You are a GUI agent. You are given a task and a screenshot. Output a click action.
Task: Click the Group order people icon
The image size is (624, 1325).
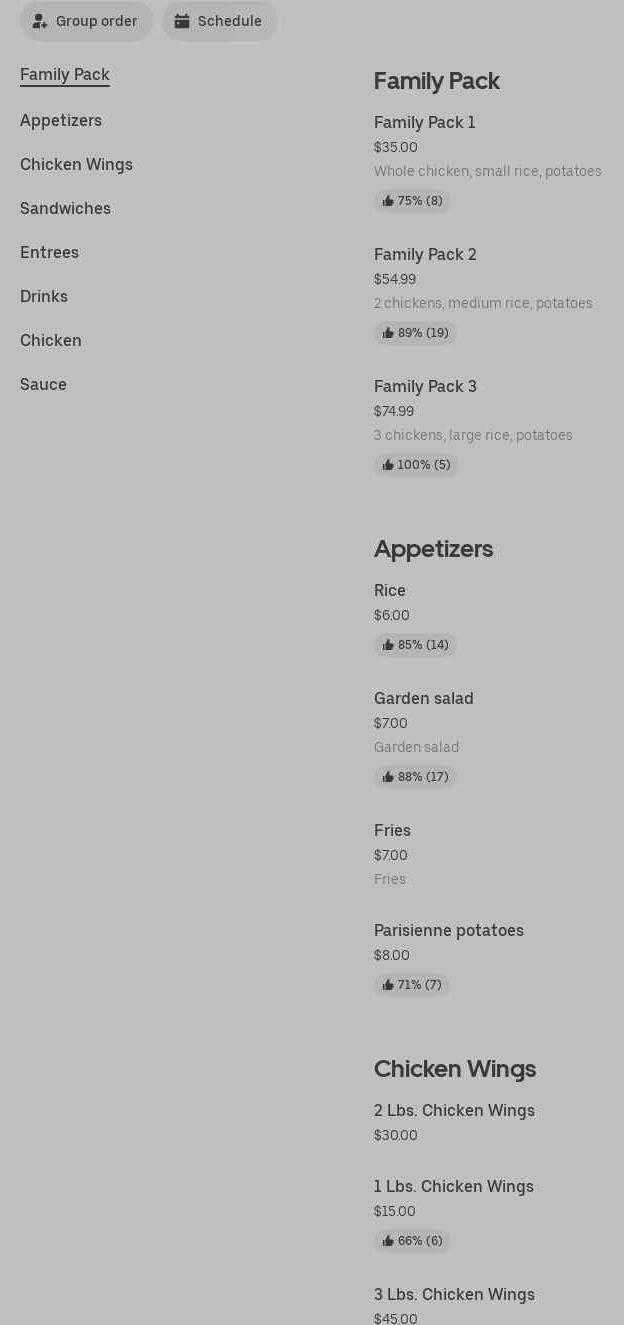(x=40, y=21)
